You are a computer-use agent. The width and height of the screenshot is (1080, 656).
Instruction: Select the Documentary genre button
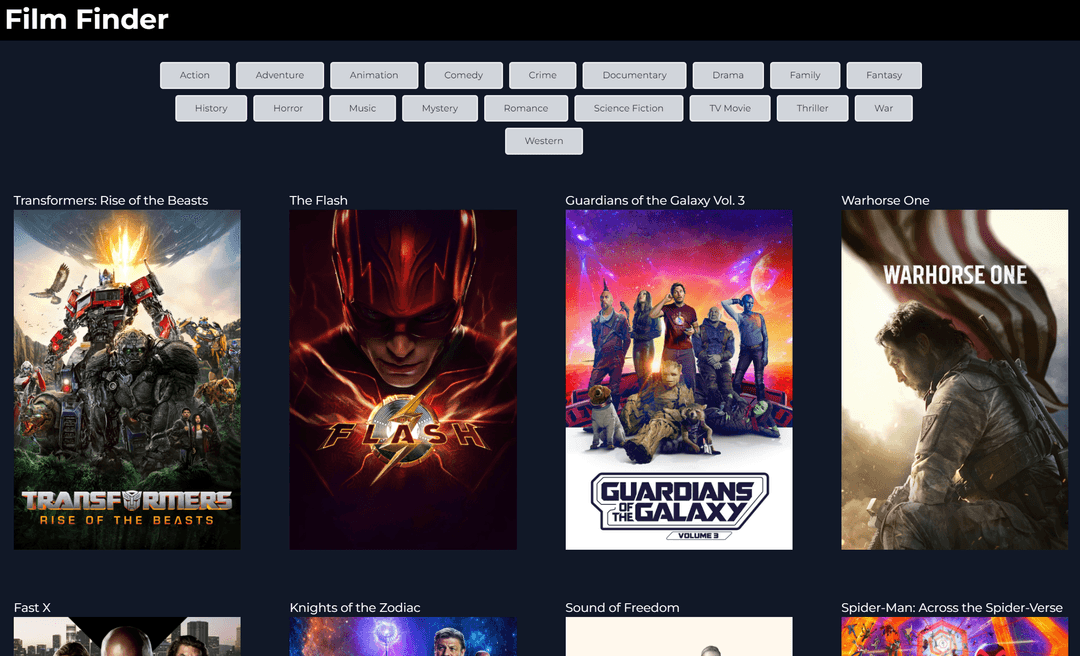634,75
